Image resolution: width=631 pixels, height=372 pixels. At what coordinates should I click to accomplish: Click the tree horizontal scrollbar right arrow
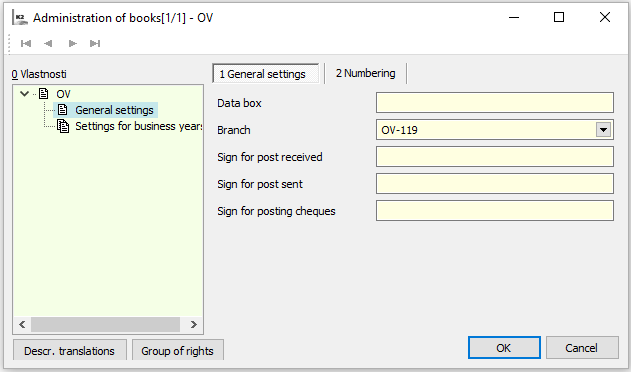(194, 324)
